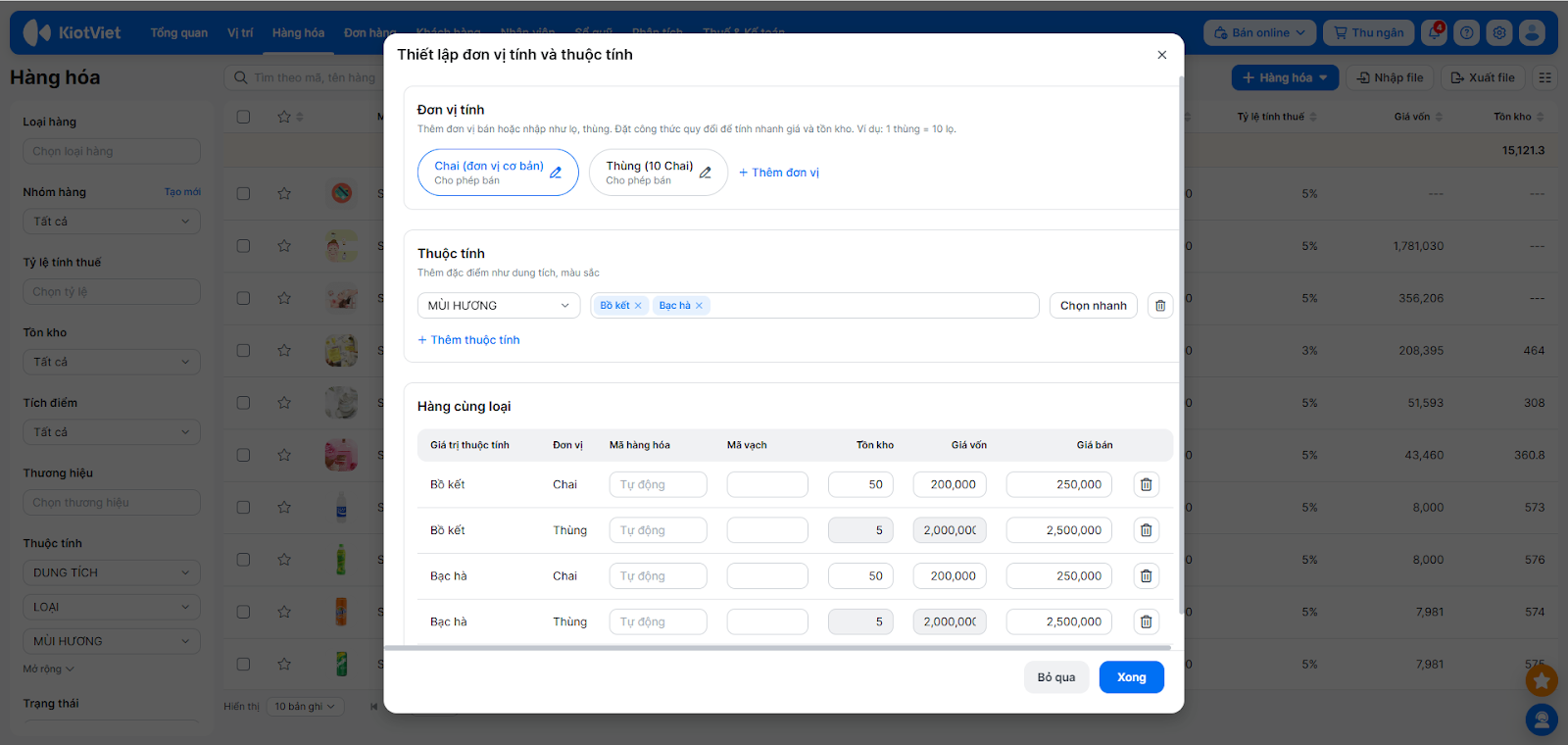Remove the Bồ kết attribute tag
This screenshot has width=1568, height=745.
[x=638, y=306]
